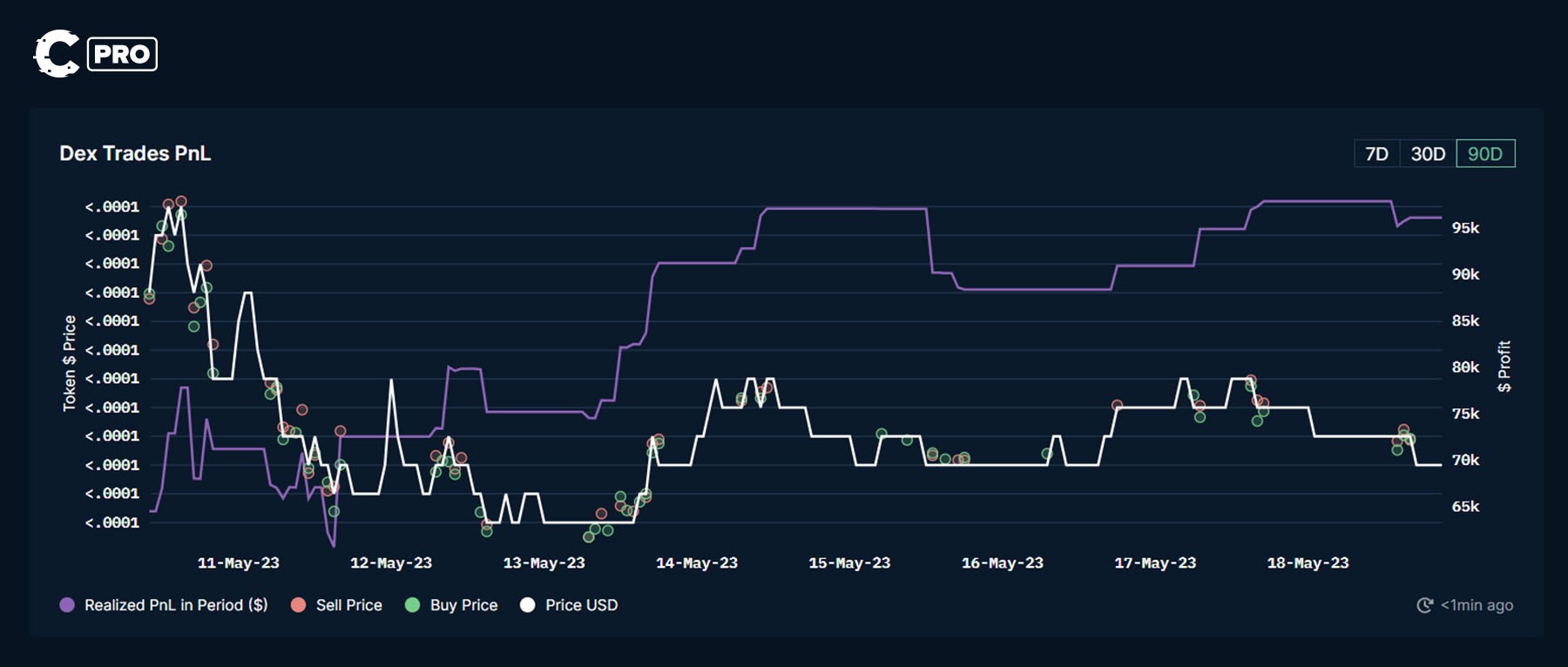Screen dimensions: 1568x667
Task: Click the CoinGecko-style C logo icon
Action: pyautogui.click(x=57, y=54)
